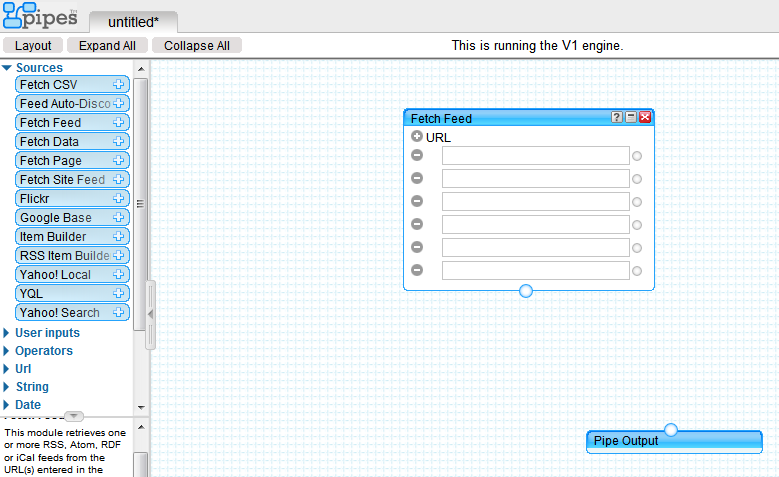
Task: Minimize the Fetch Feed module box
Action: tap(631, 117)
